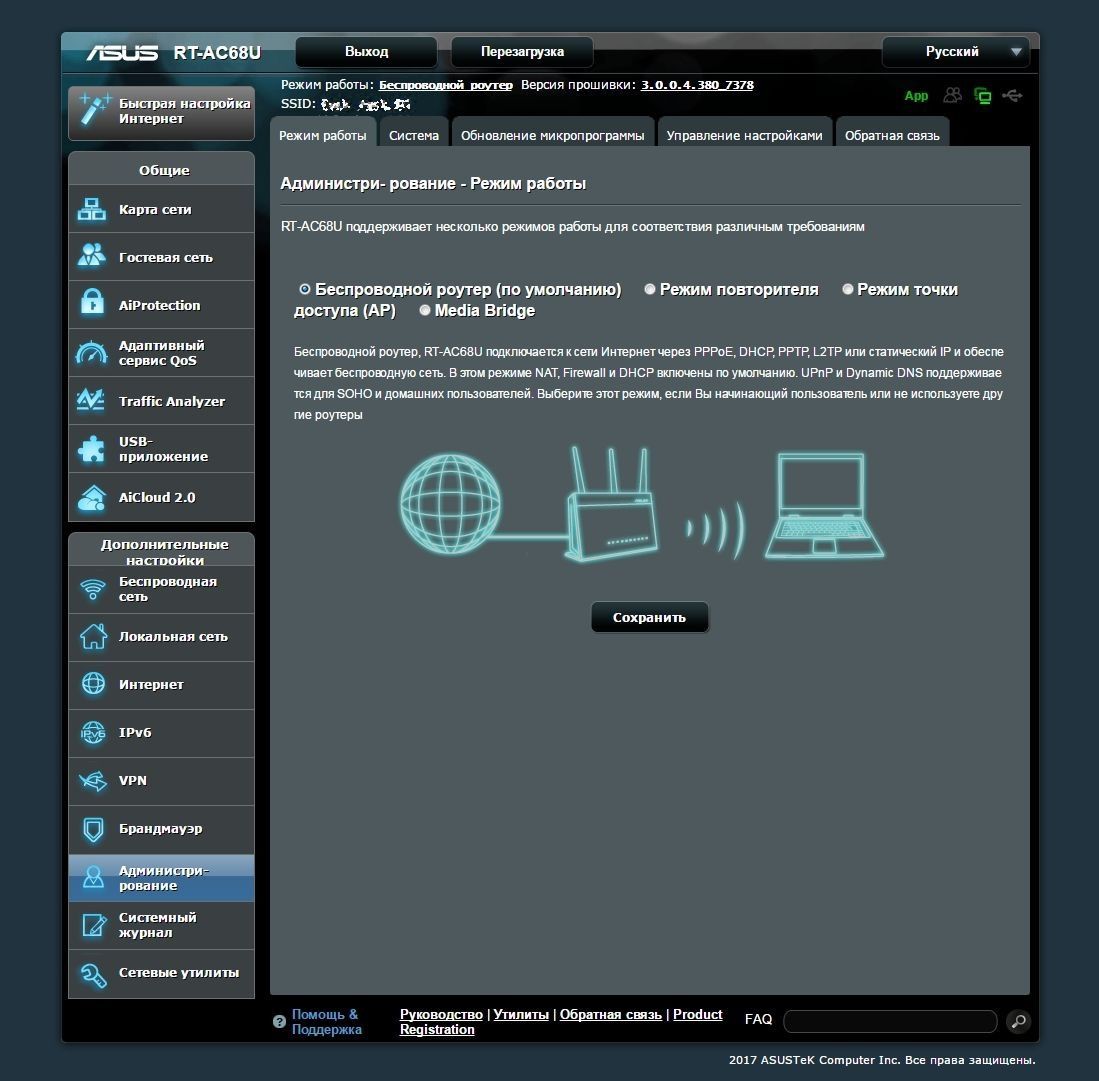Open Утилиты footer link
This screenshot has height=1081, width=1099.
pyautogui.click(x=521, y=1014)
